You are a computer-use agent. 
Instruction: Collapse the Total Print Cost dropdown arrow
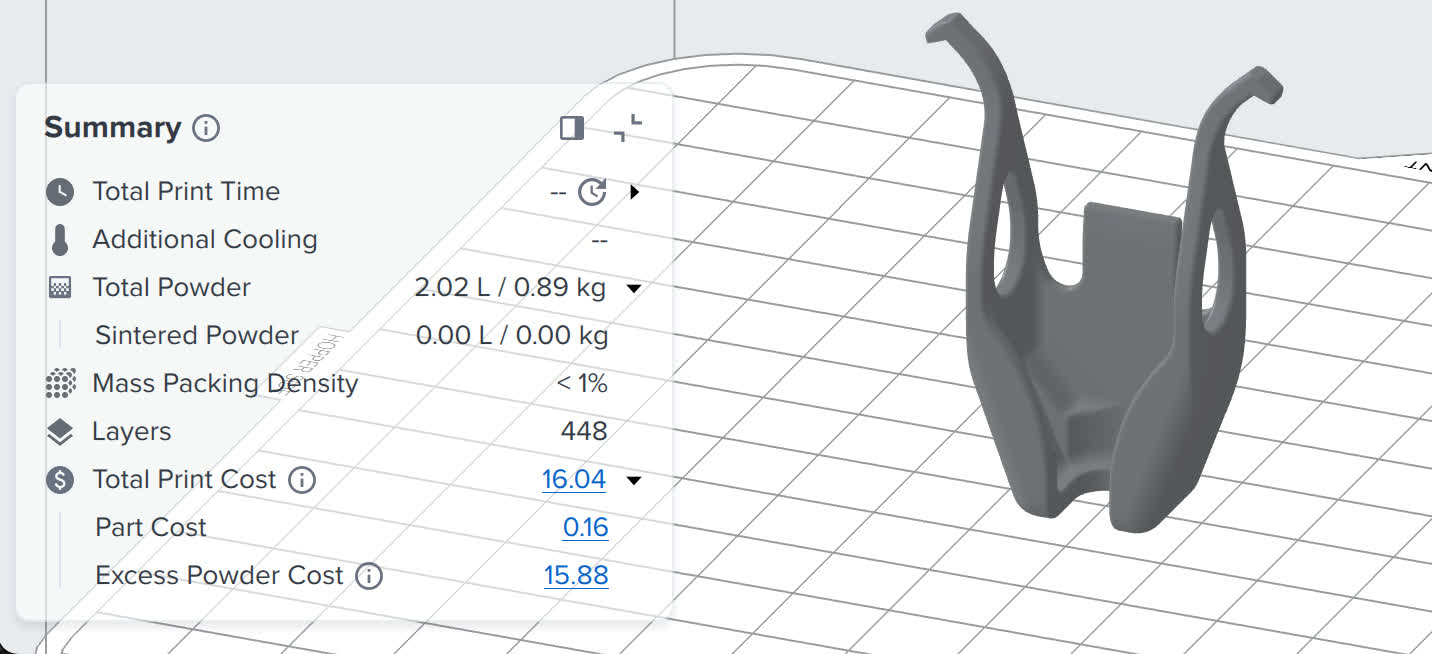(x=633, y=481)
